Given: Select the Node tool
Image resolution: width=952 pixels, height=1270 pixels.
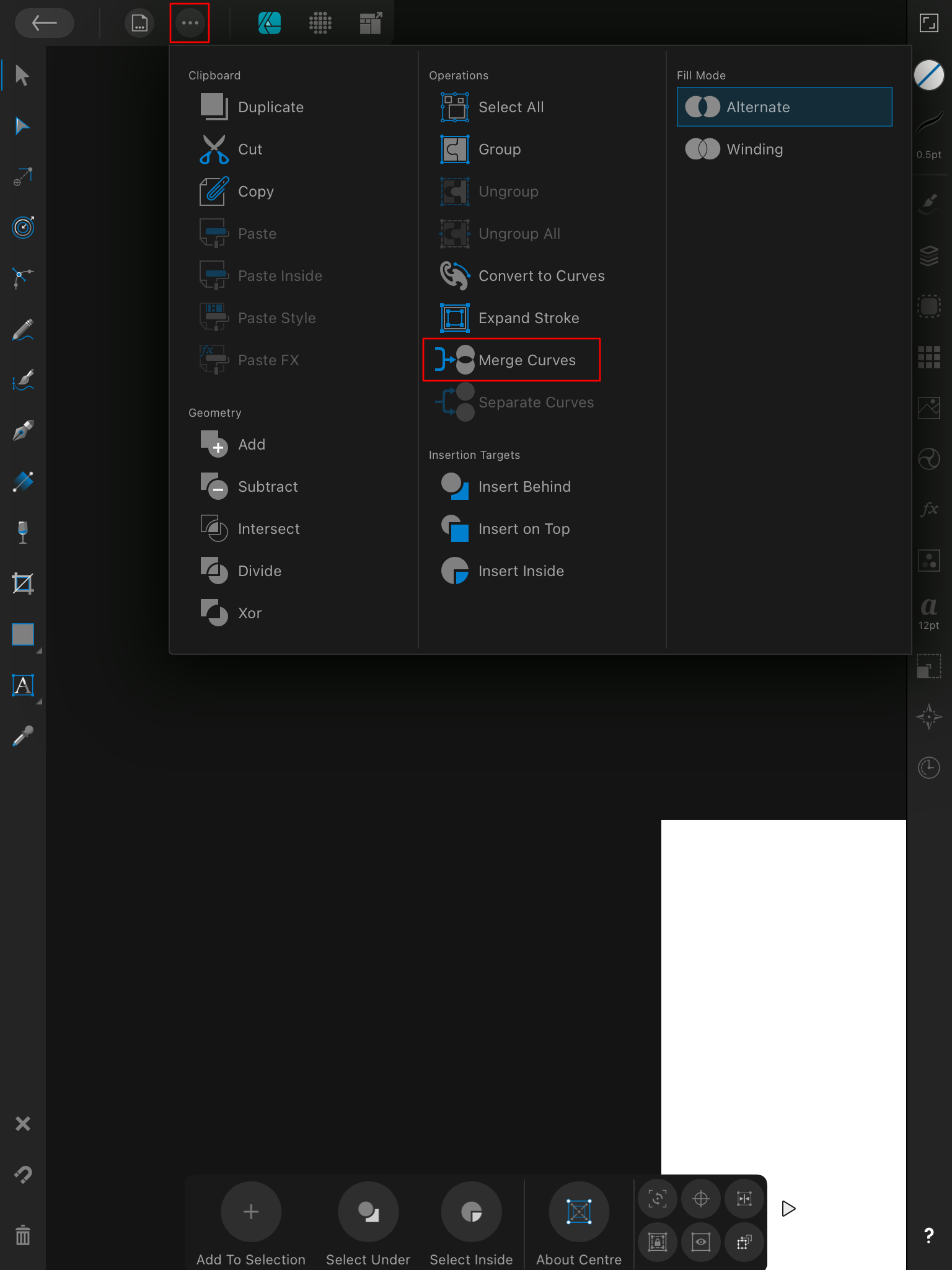Looking at the screenshot, I should (23, 127).
